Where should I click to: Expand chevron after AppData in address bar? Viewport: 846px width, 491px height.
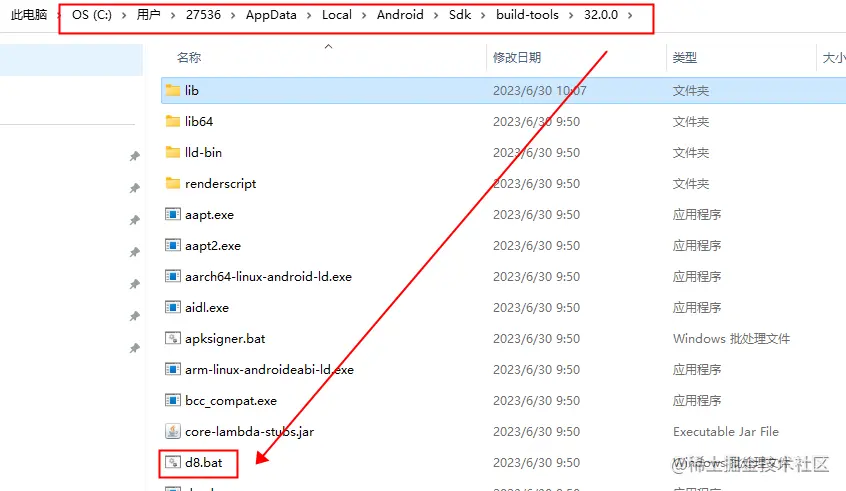(309, 15)
